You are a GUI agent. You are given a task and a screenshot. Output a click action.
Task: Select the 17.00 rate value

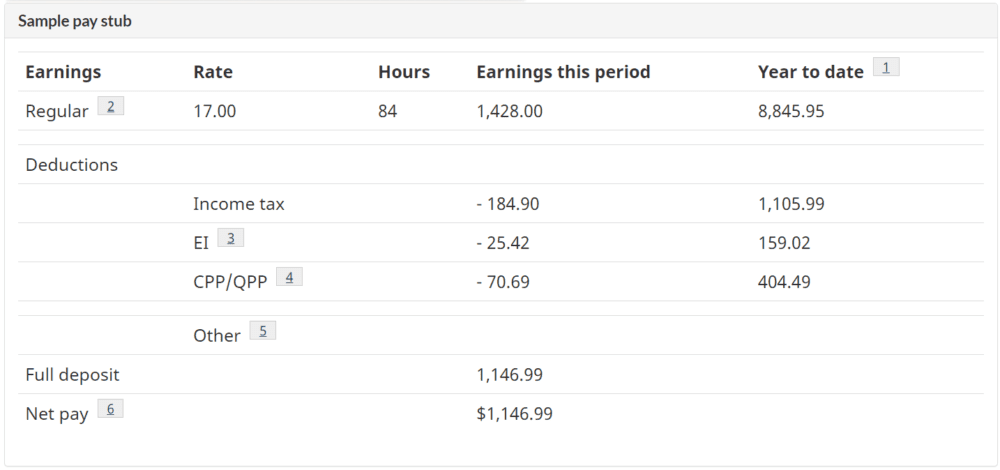[214, 111]
